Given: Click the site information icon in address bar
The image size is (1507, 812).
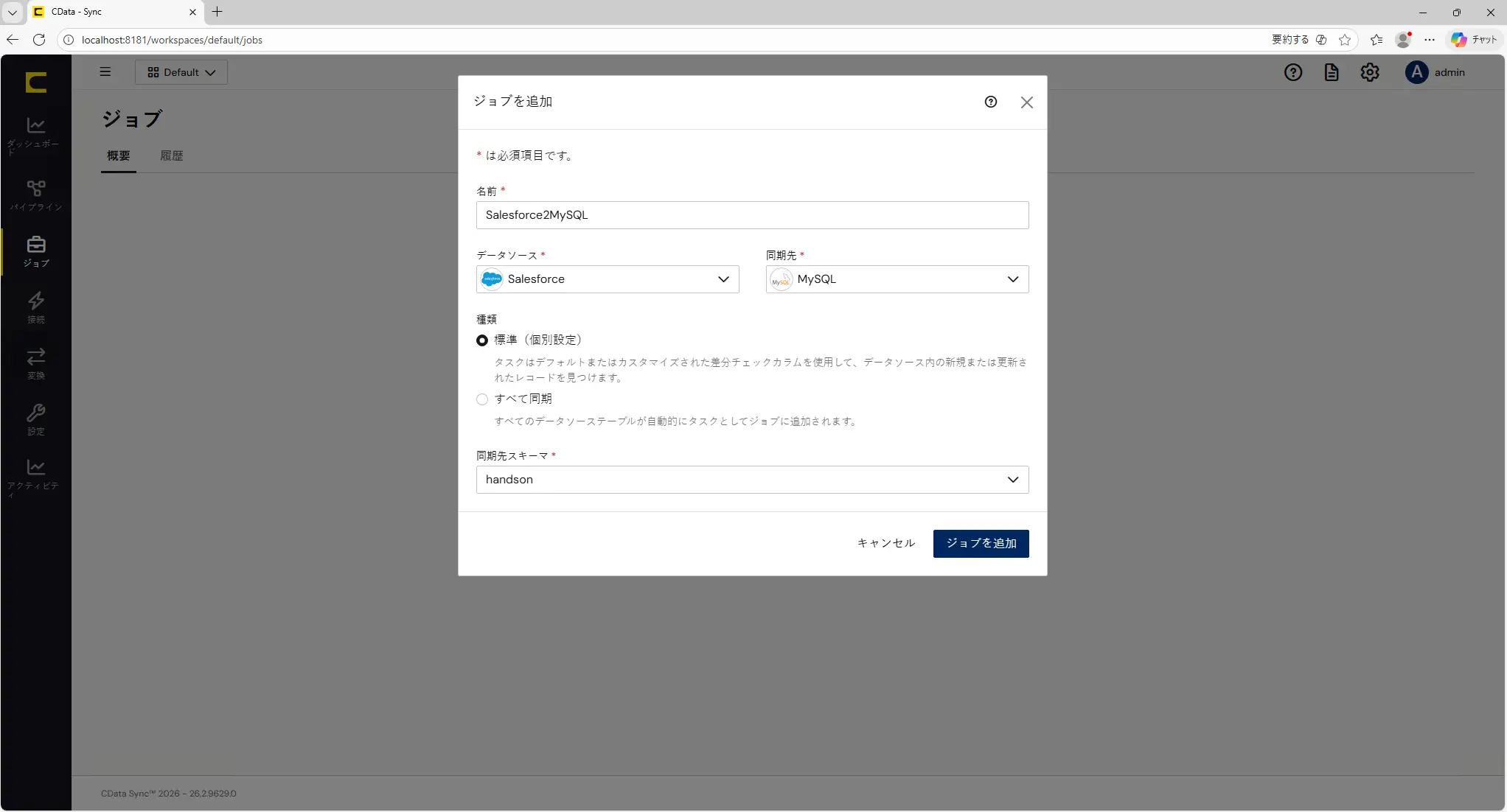Looking at the screenshot, I should point(69,40).
